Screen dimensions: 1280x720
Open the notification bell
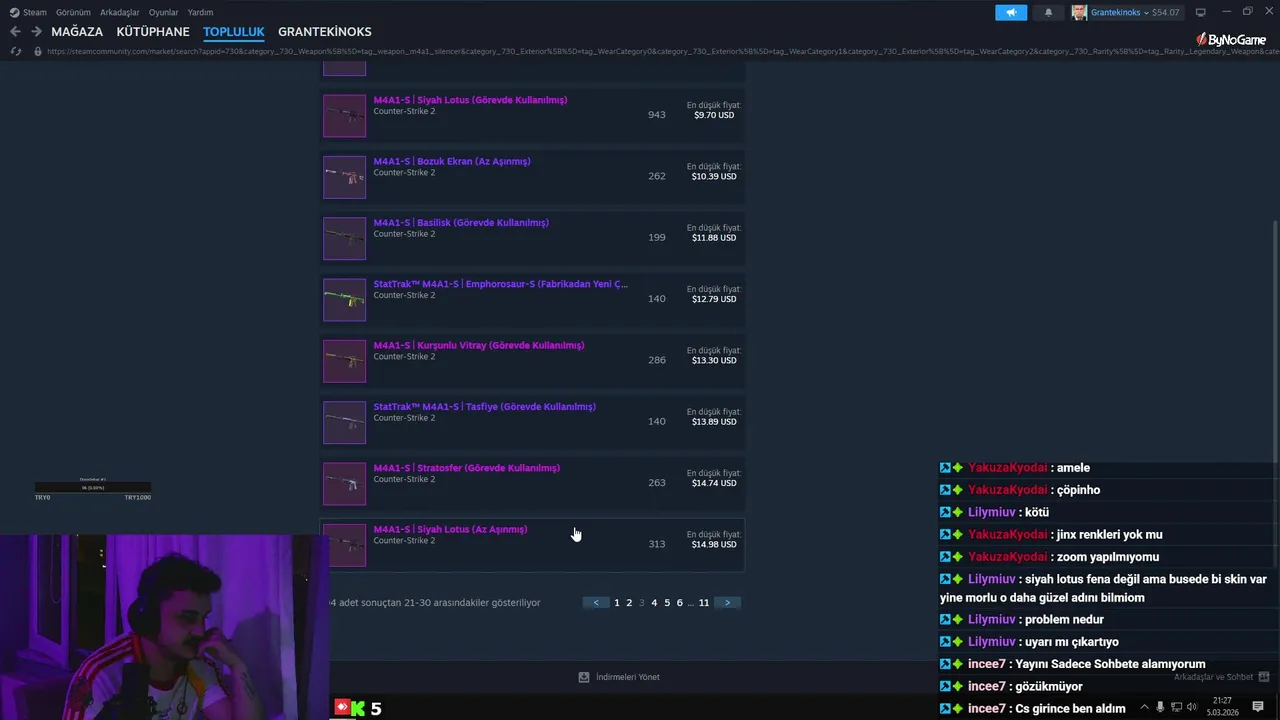point(1048,13)
